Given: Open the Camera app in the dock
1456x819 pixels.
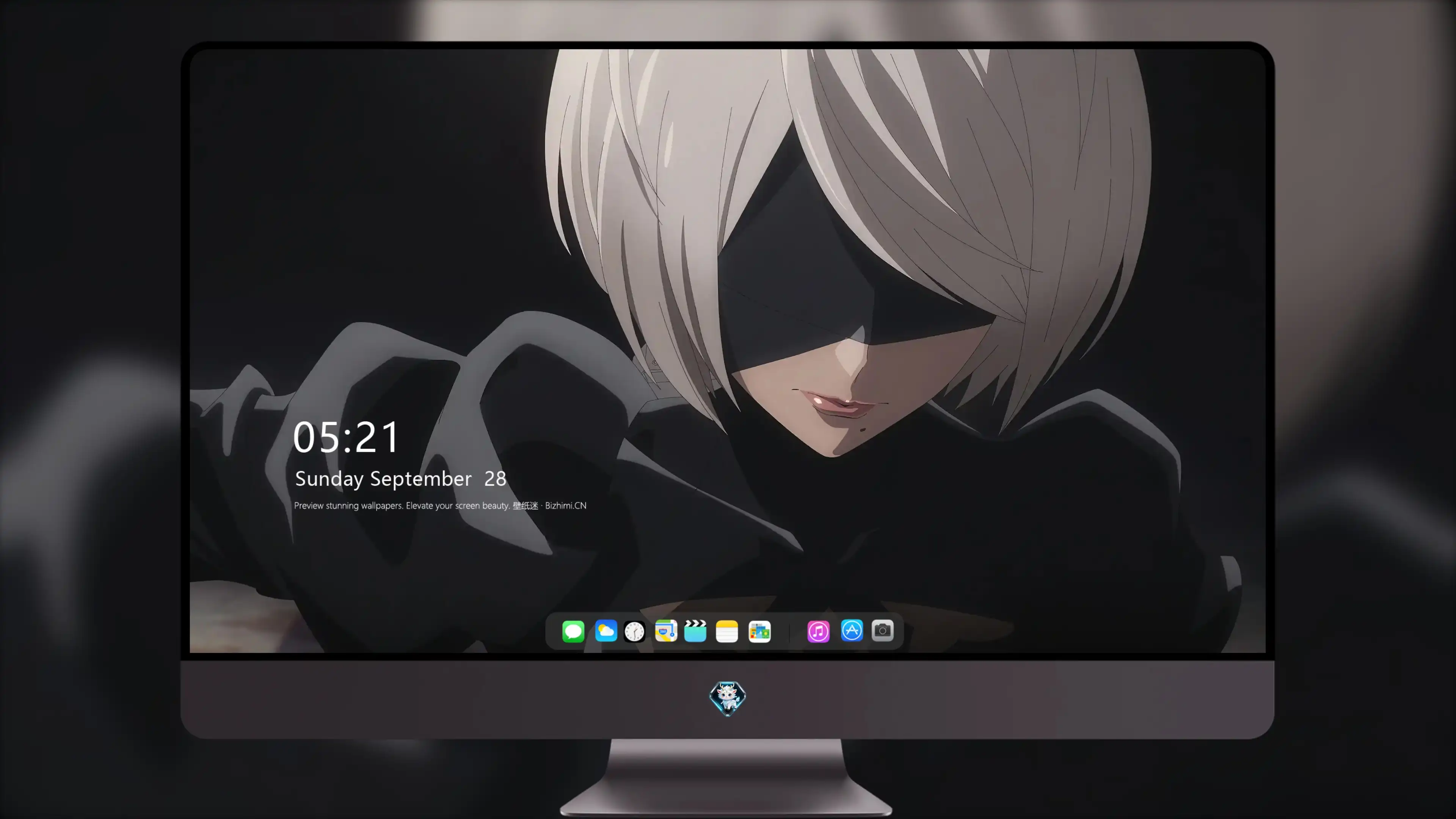Looking at the screenshot, I should click(x=882, y=630).
